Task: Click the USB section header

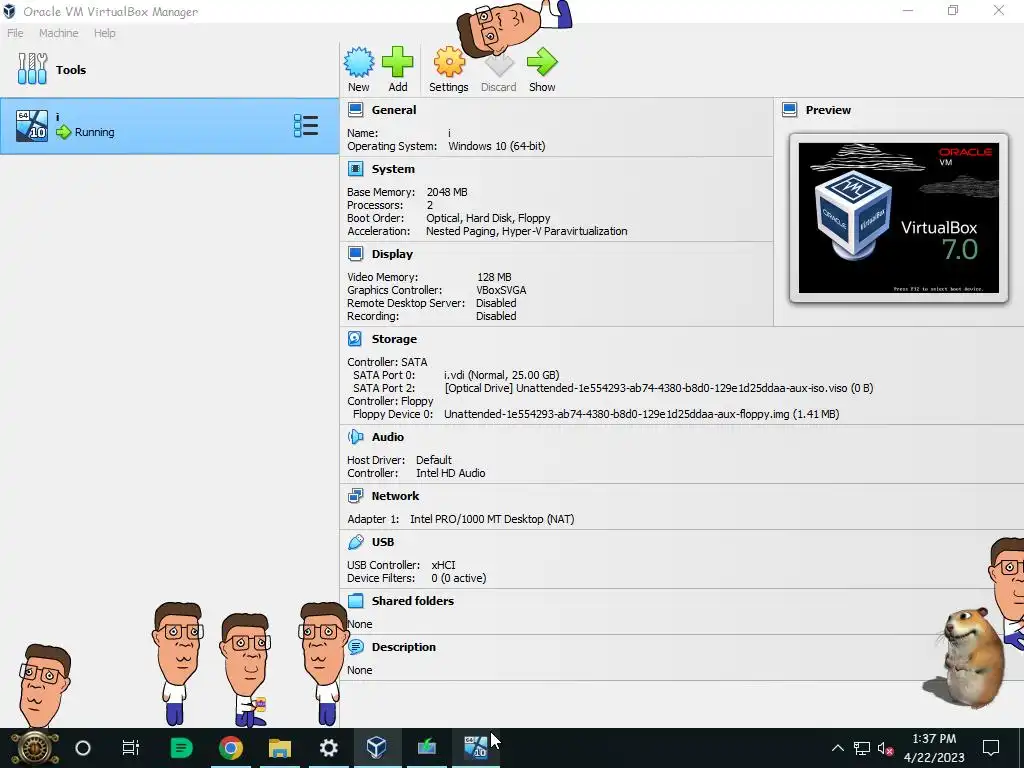Action: point(383,542)
